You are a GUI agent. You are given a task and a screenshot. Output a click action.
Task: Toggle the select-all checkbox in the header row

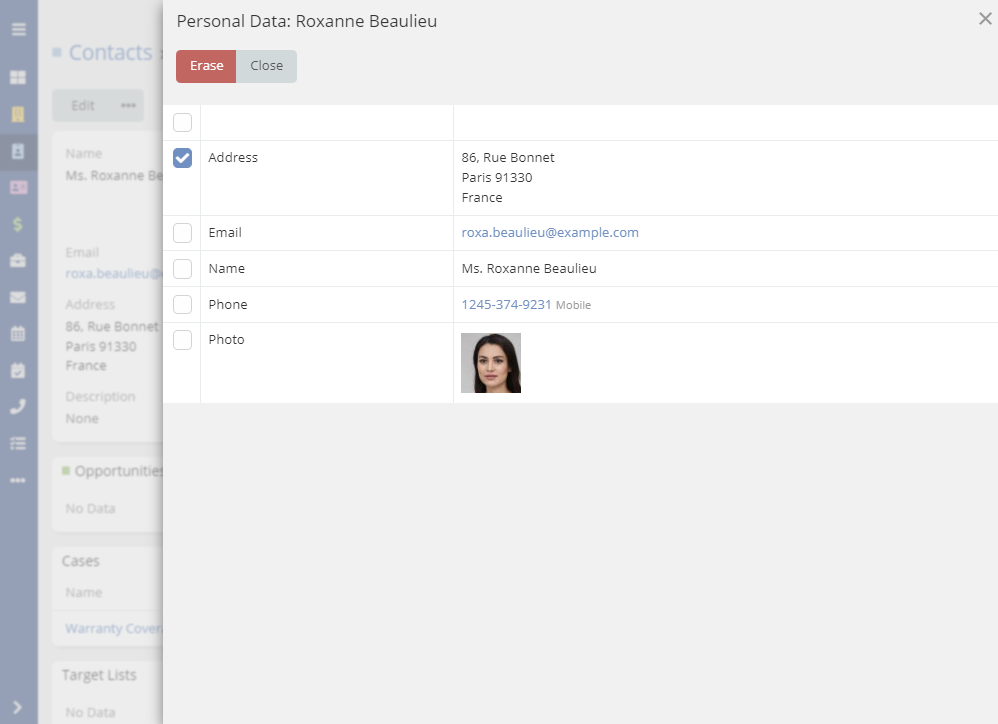tap(183, 122)
